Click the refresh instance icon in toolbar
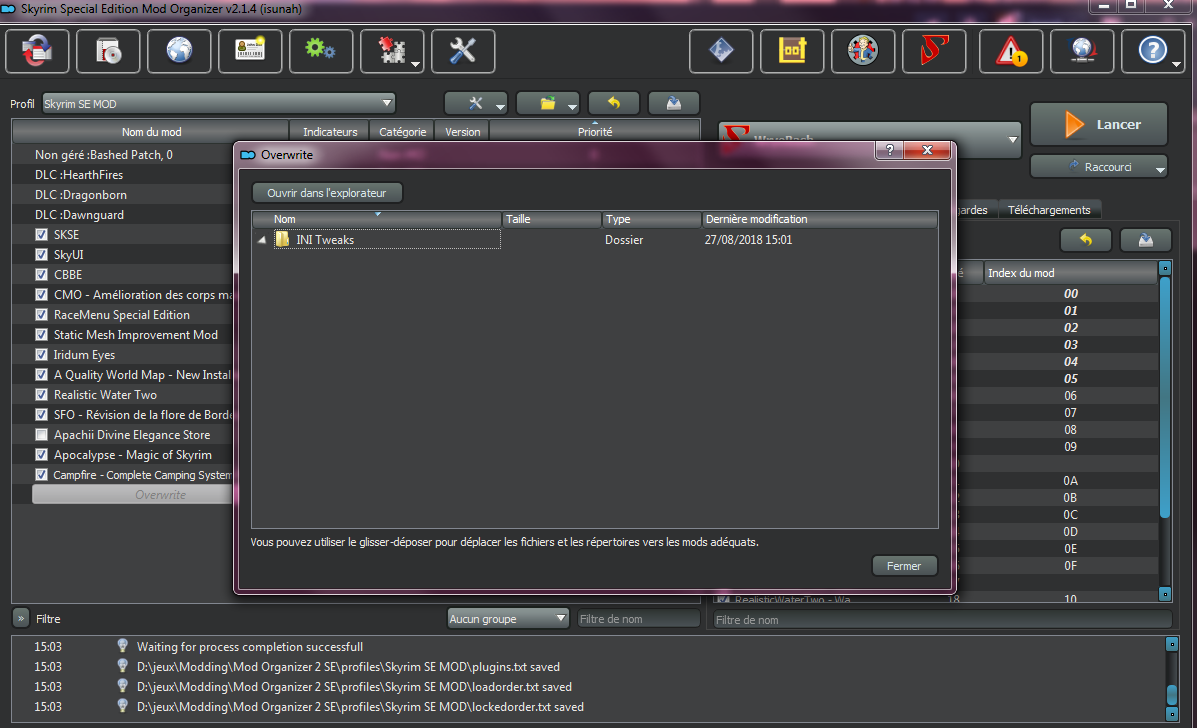This screenshot has width=1197, height=728. (37, 51)
